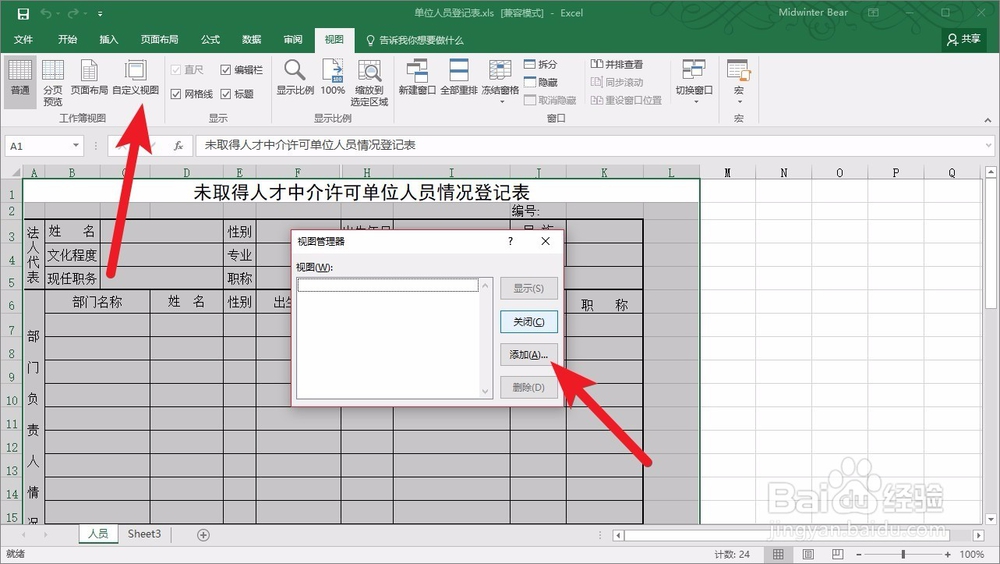Open a New Window (新建窗口)
Screen dimensions: 1000x564
point(417,77)
